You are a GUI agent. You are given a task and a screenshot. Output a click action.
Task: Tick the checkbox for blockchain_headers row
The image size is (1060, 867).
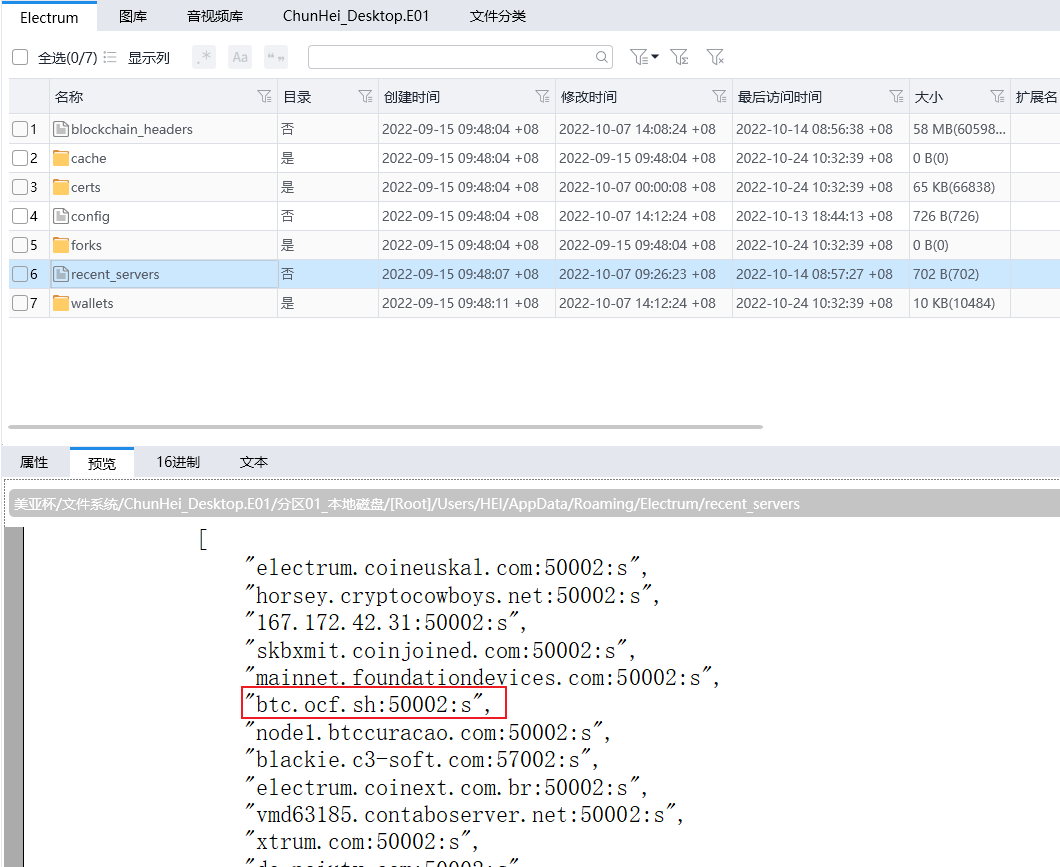pyautogui.click(x=20, y=129)
